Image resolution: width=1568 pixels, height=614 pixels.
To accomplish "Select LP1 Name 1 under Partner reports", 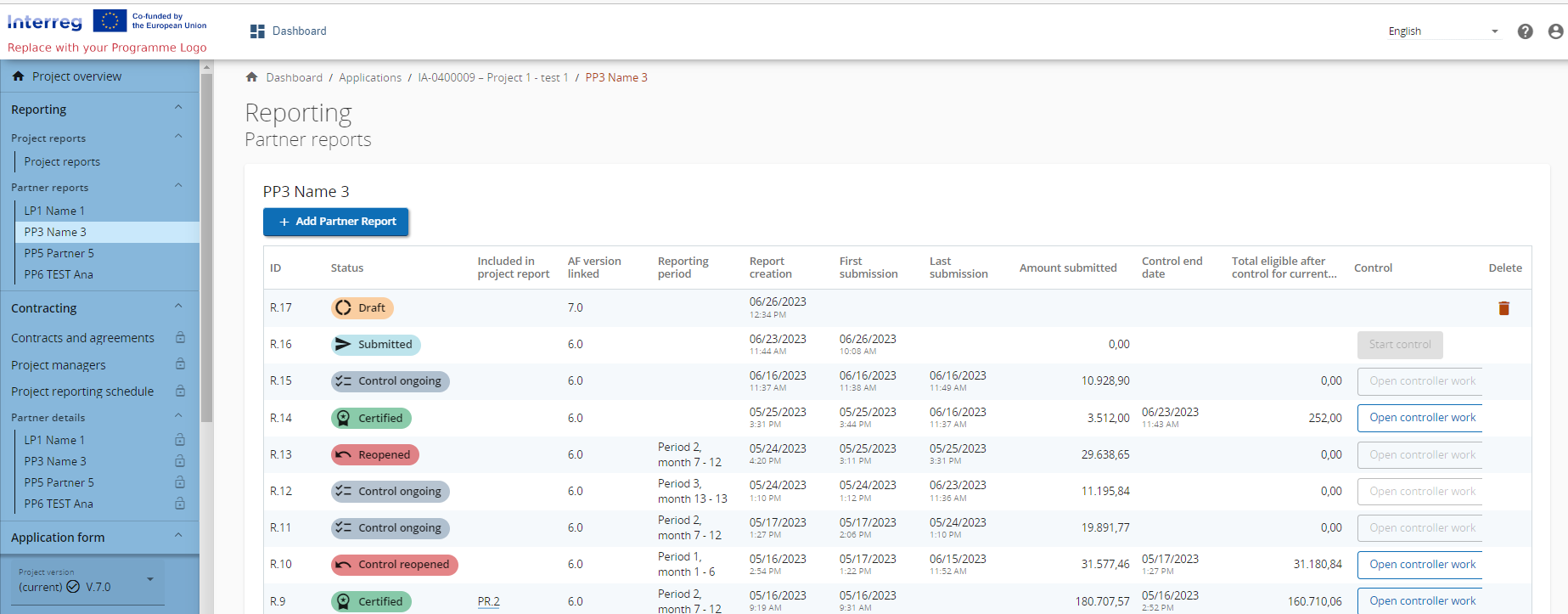I will (54, 211).
